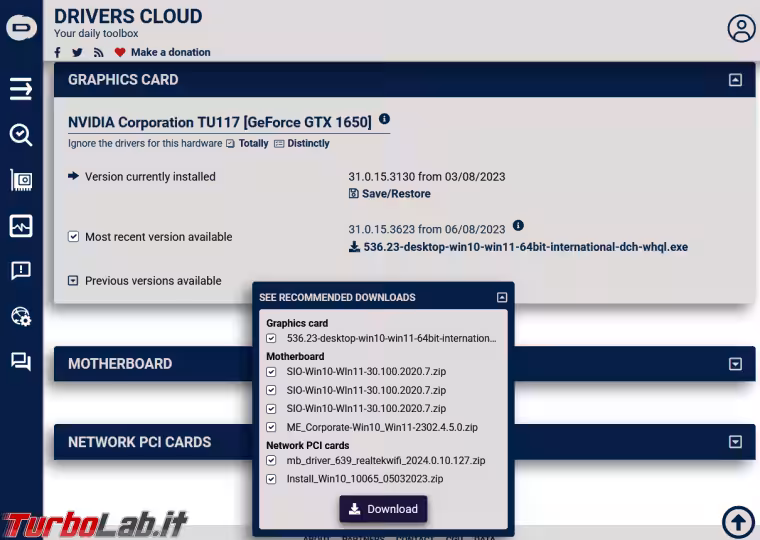Open Save/Restore driver link
Screen dimensions: 760x540
(396, 194)
